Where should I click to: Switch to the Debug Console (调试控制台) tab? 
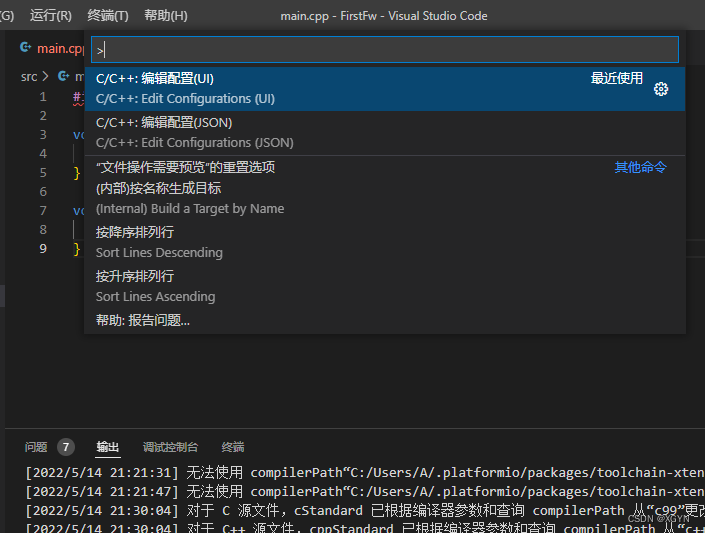pyautogui.click(x=170, y=447)
